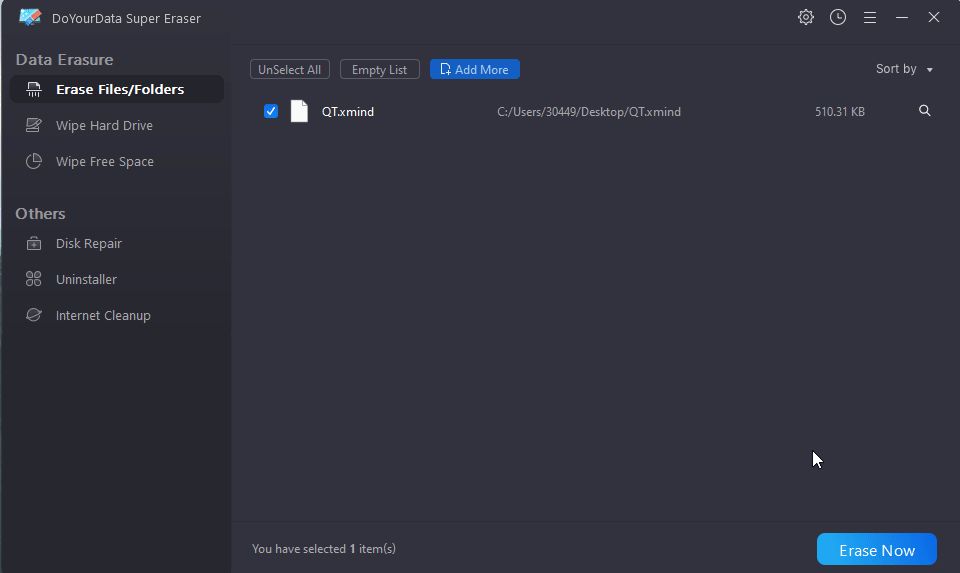
Task: Click the Disk Repair toolbox icon
Action: coord(34,244)
